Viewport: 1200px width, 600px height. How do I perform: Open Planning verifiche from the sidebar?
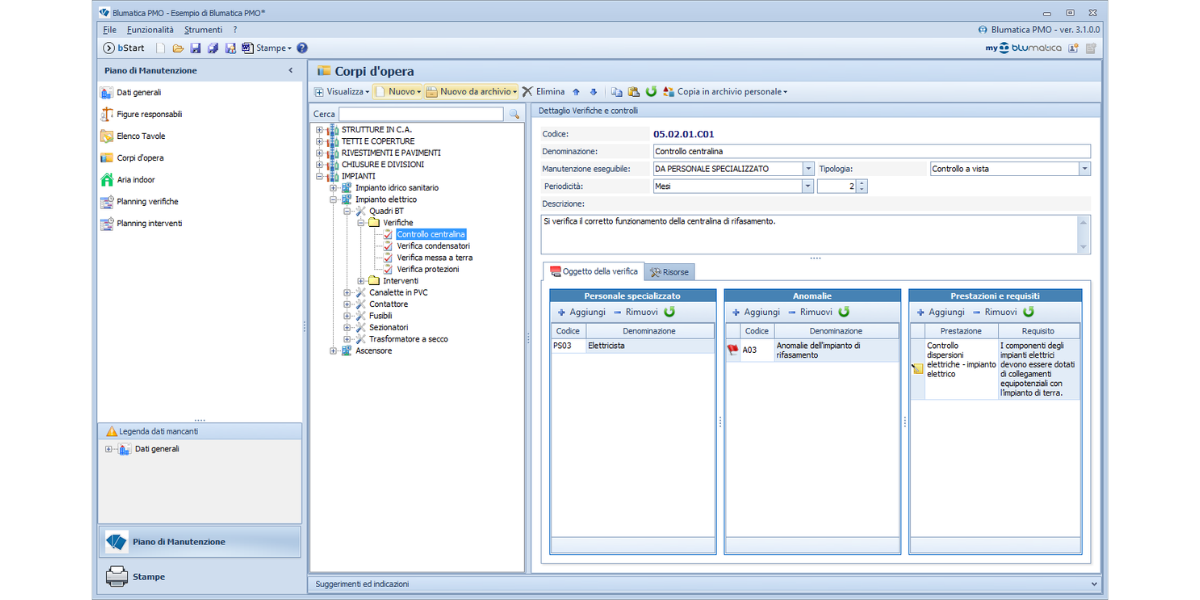[147, 202]
